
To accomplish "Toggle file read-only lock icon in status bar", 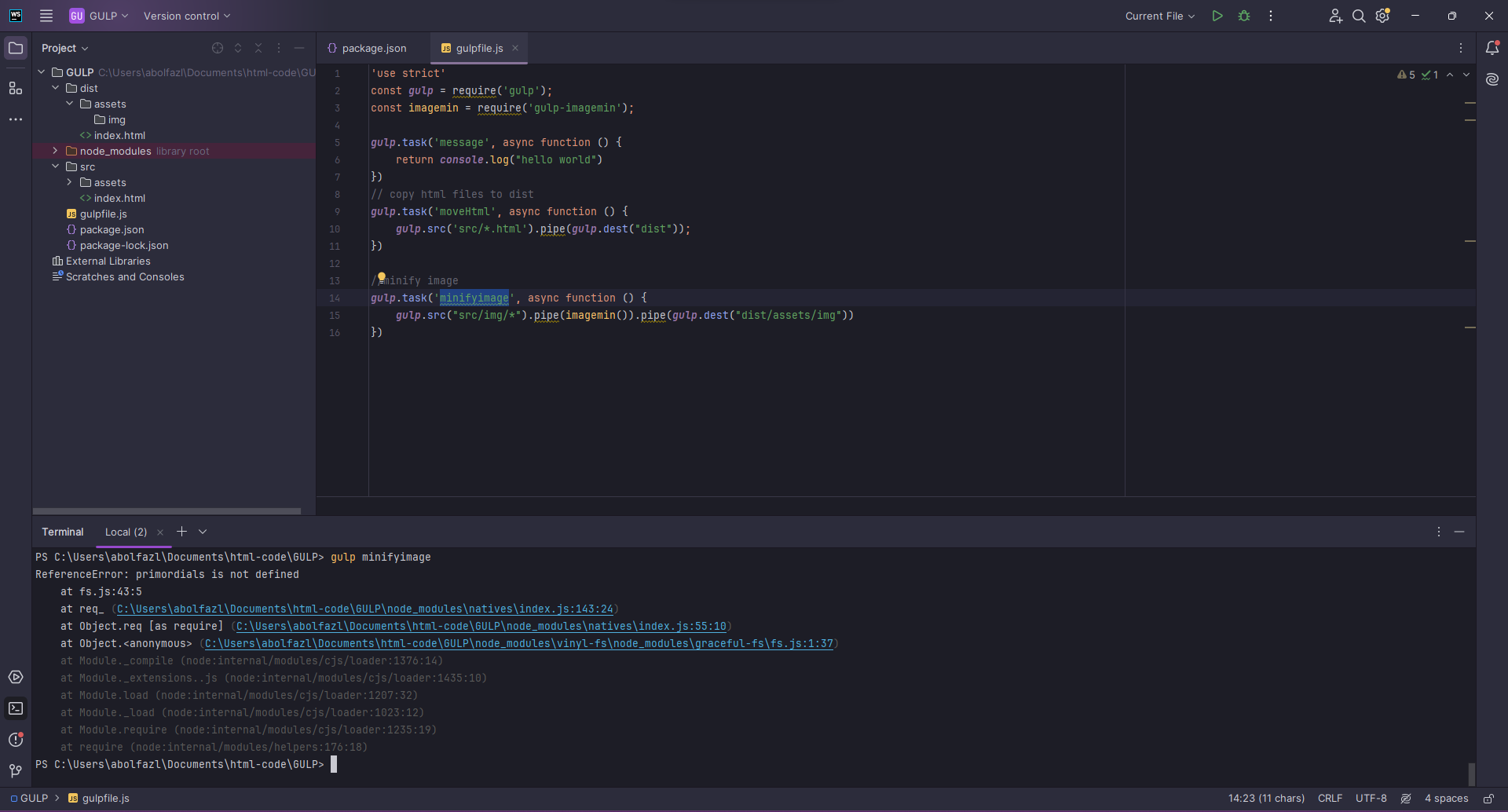I will [1488, 798].
